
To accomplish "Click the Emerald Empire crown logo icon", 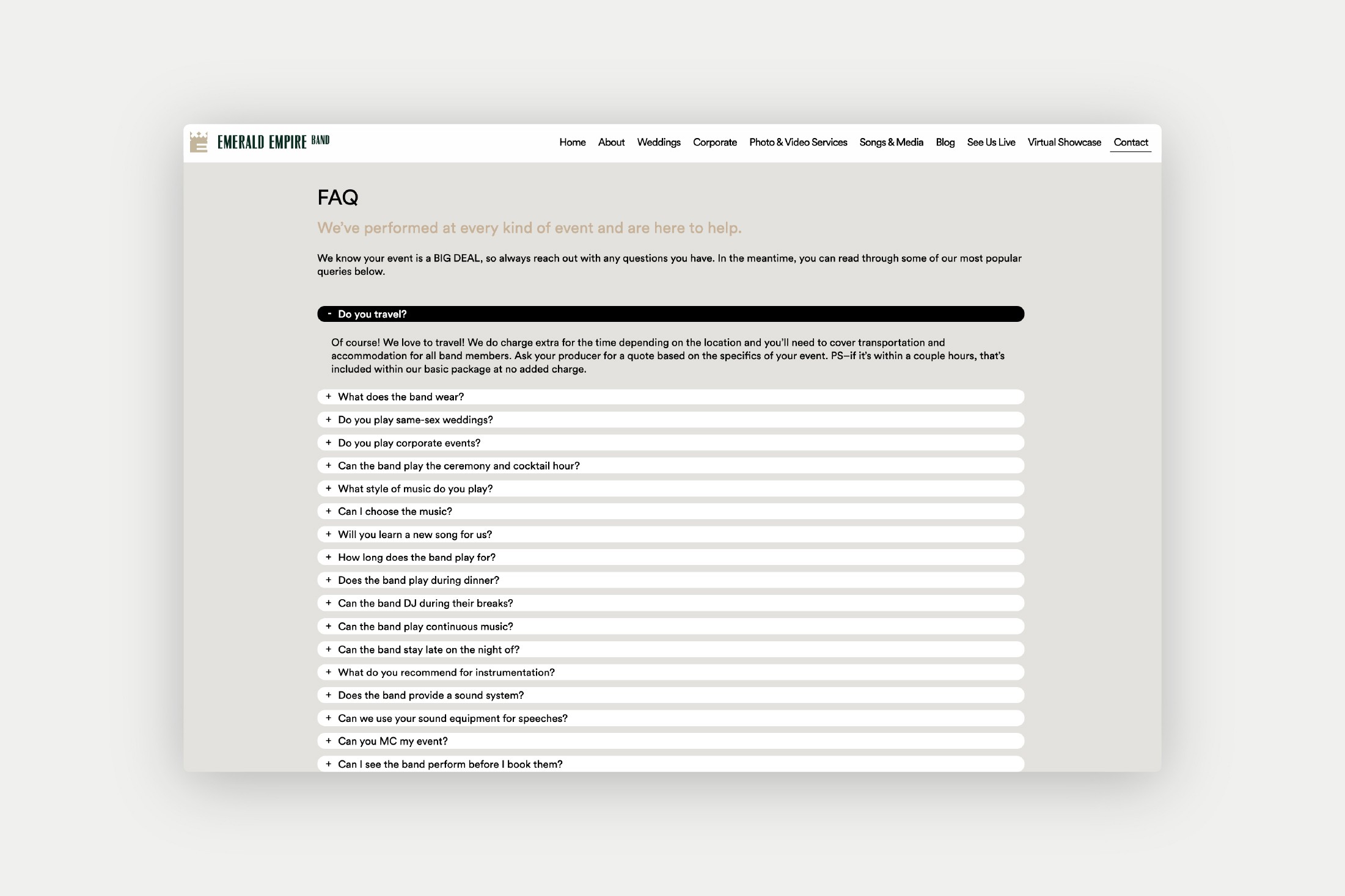I will [199, 142].
